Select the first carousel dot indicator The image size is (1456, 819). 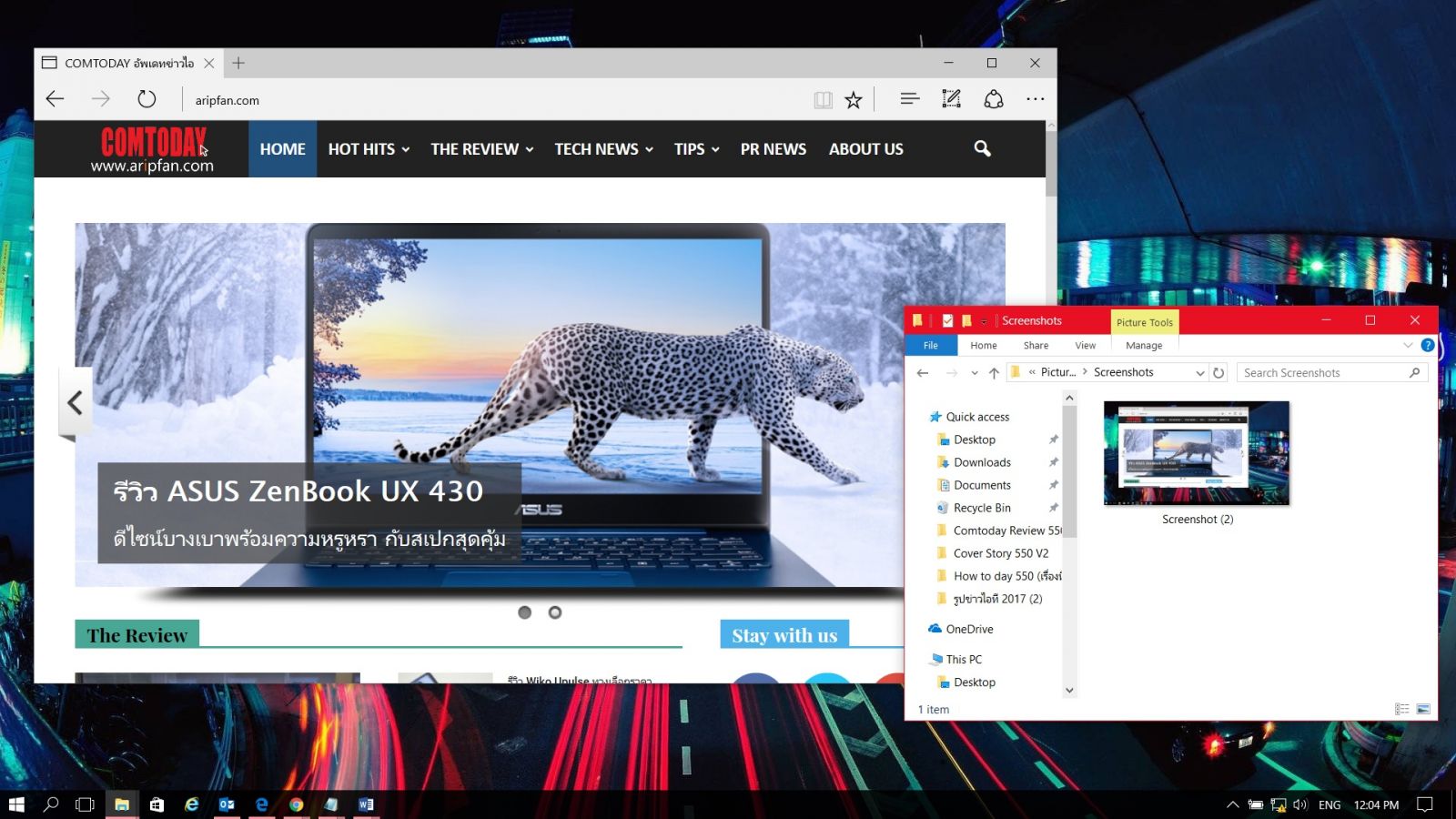[x=524, y=612]
